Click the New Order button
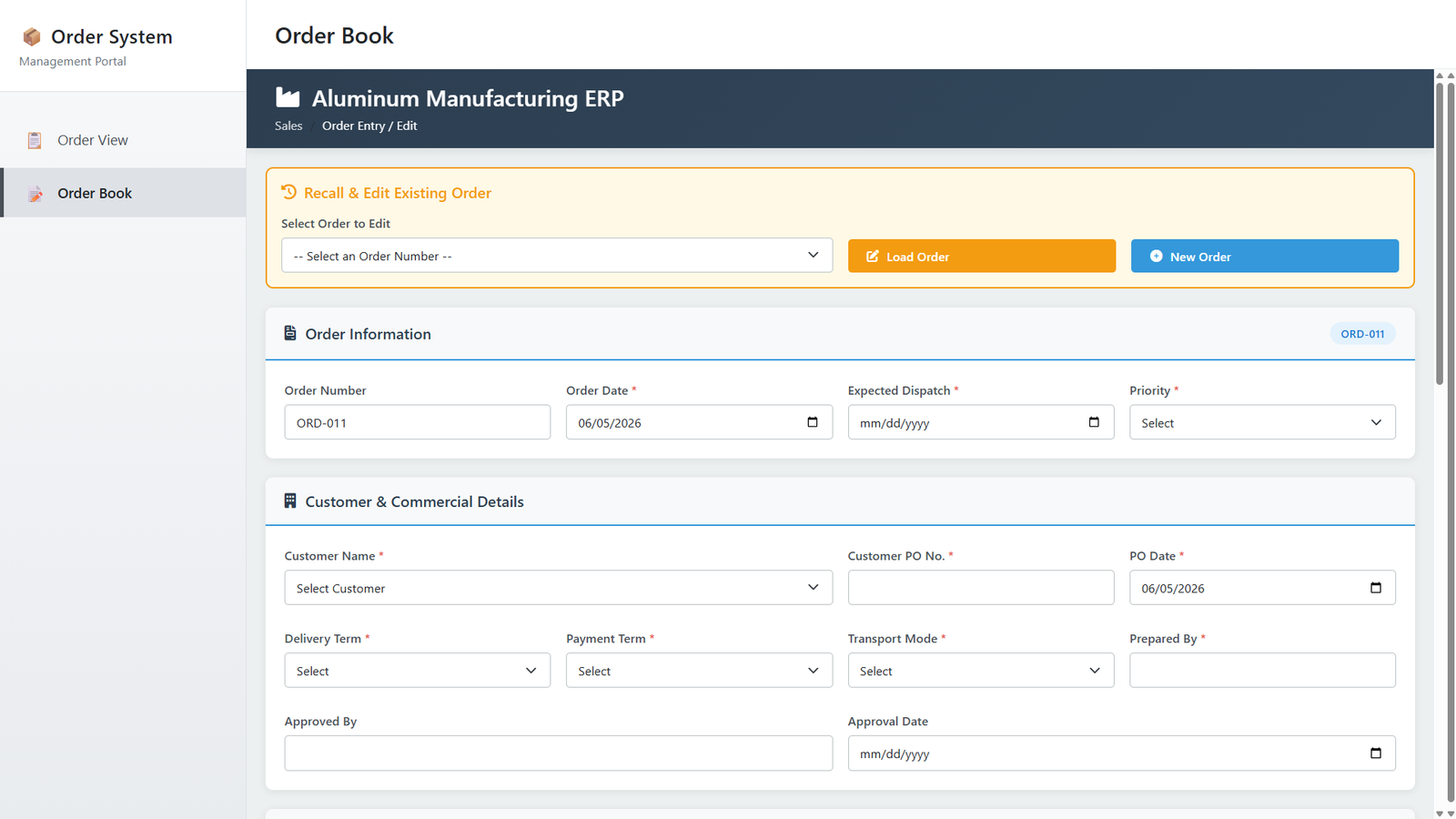 [x=1265, y=257]
